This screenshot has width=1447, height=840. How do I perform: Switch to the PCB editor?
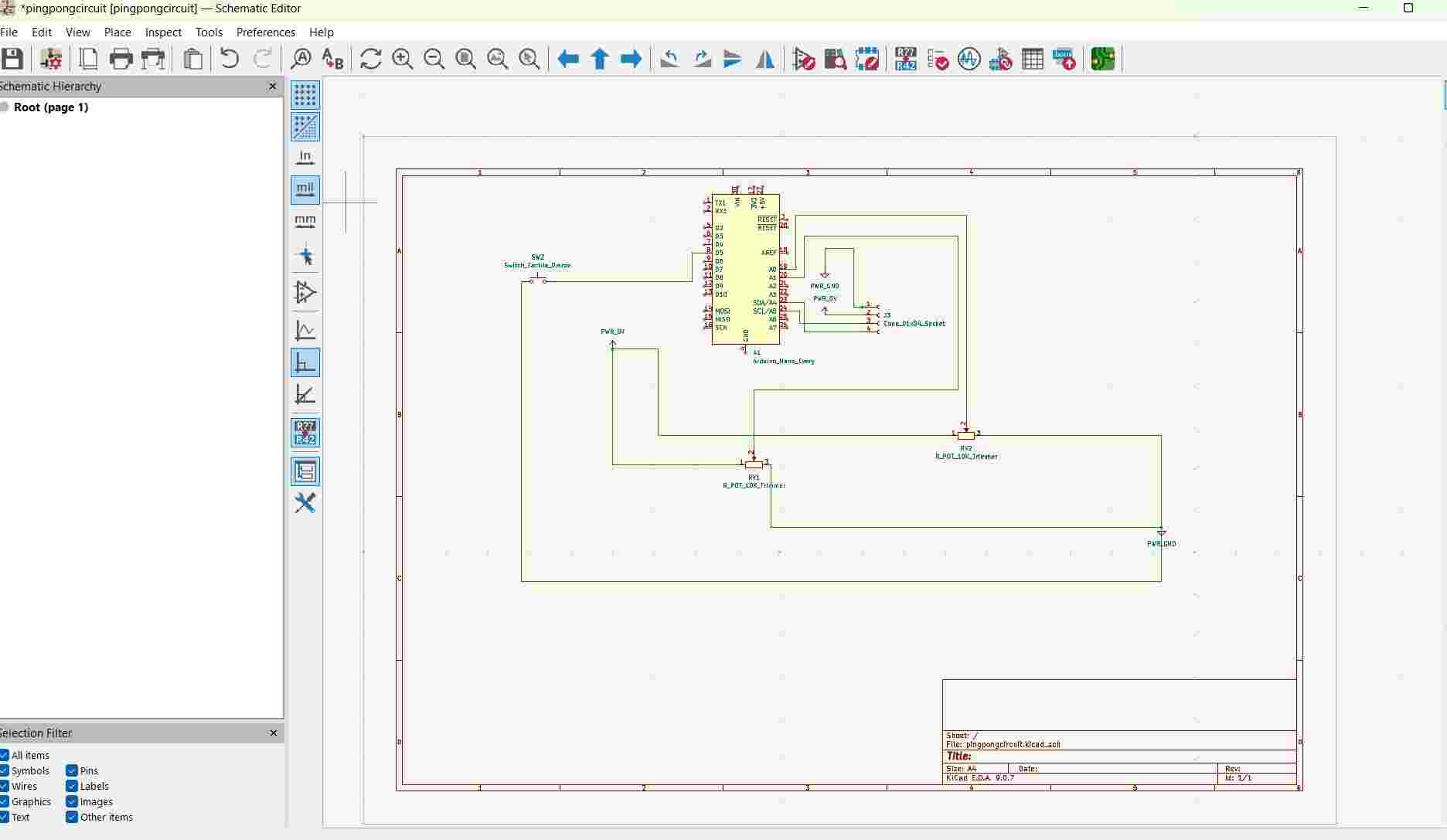pos(1103,59)
